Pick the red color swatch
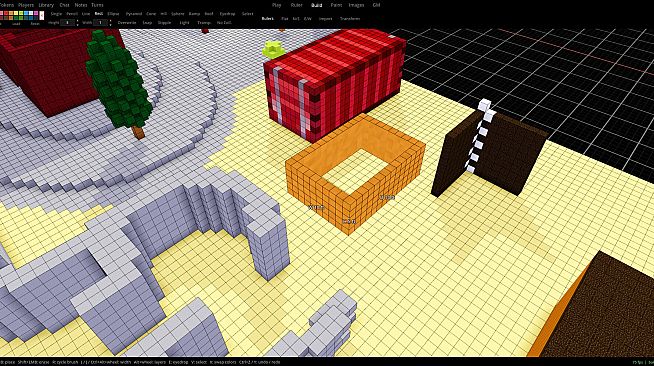 tap(6, 13)
